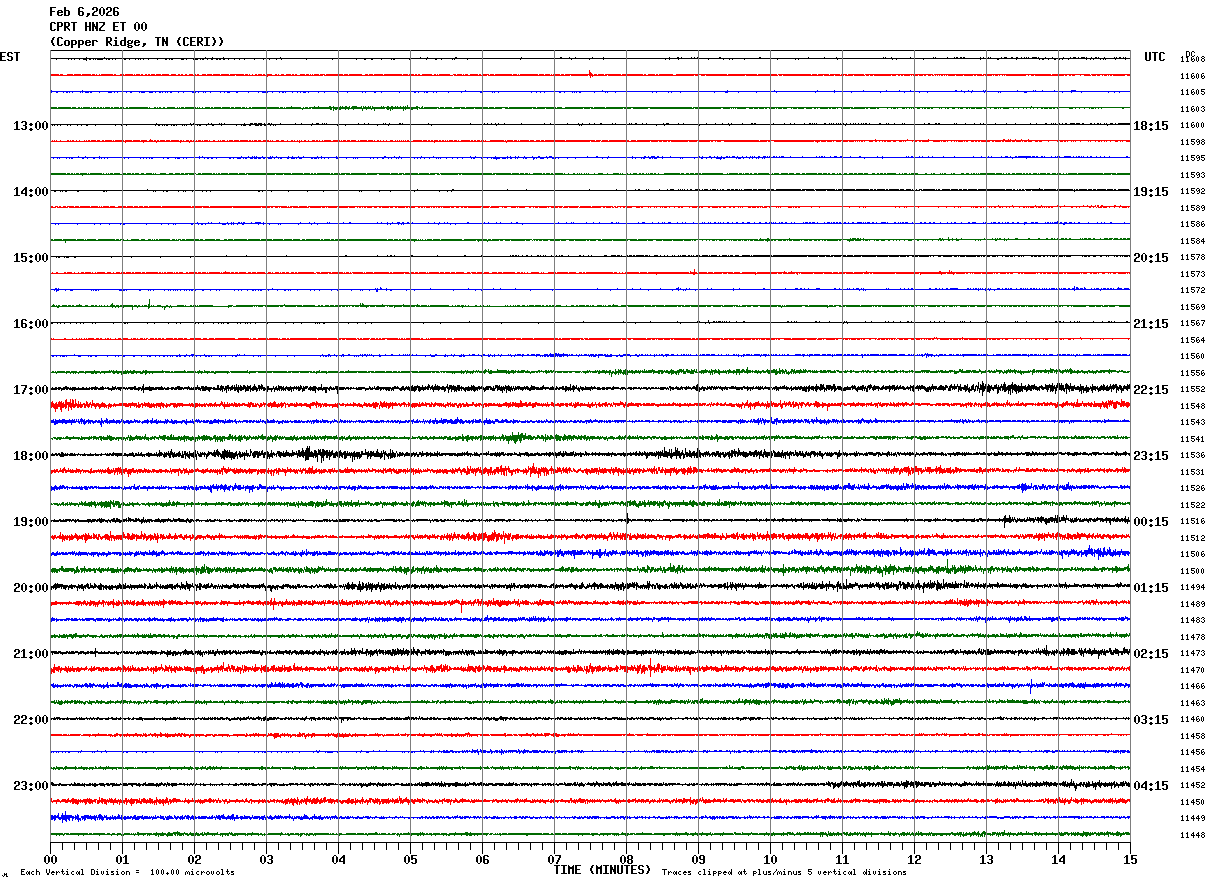Click the 17:00 EST hour label
Image resolution: width=1210 pixels, height=886 pixels.
[x=30, y=390]
